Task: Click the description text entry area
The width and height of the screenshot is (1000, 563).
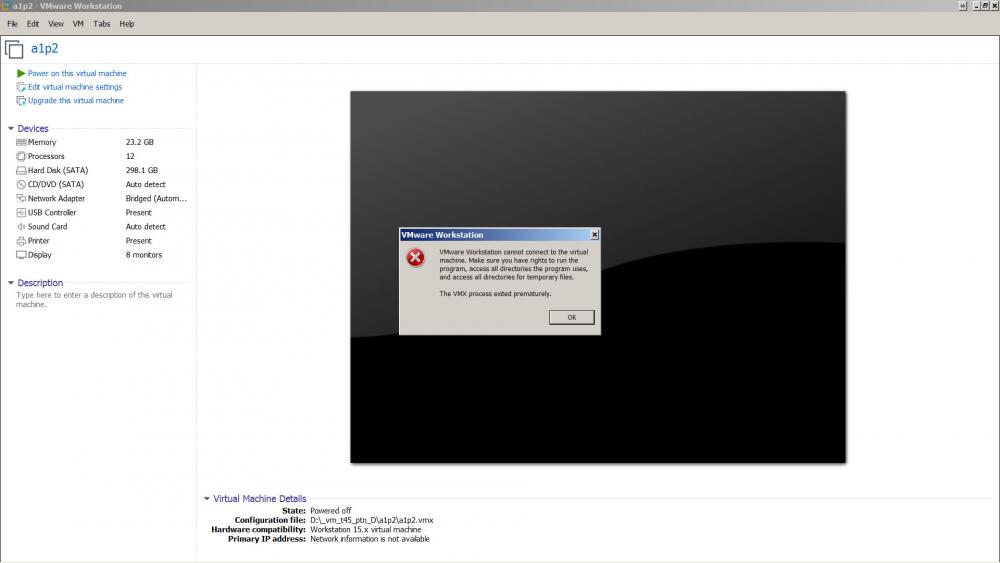Action: (x=94, y=300)
